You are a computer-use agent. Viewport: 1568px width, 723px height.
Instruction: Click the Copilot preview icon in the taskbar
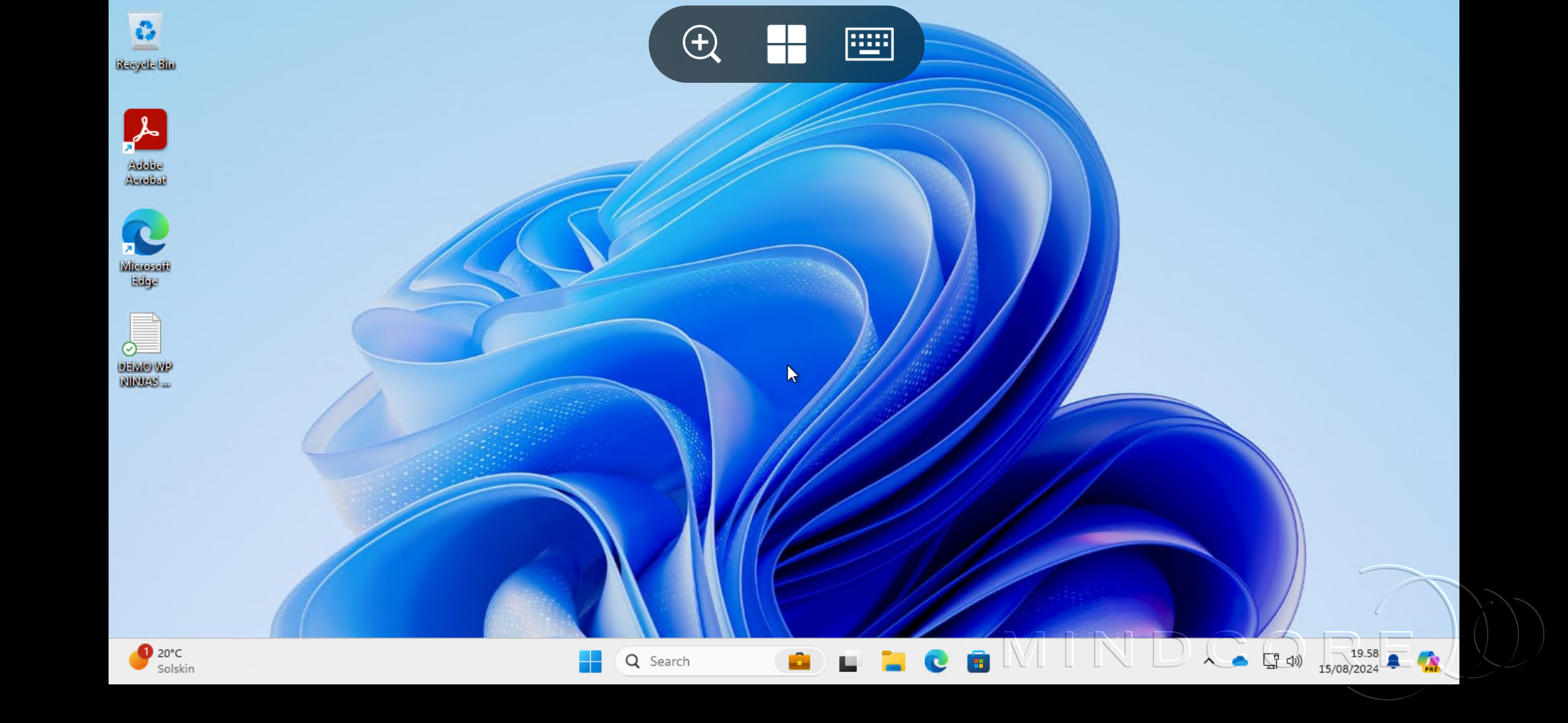(x=1429, y=662)
